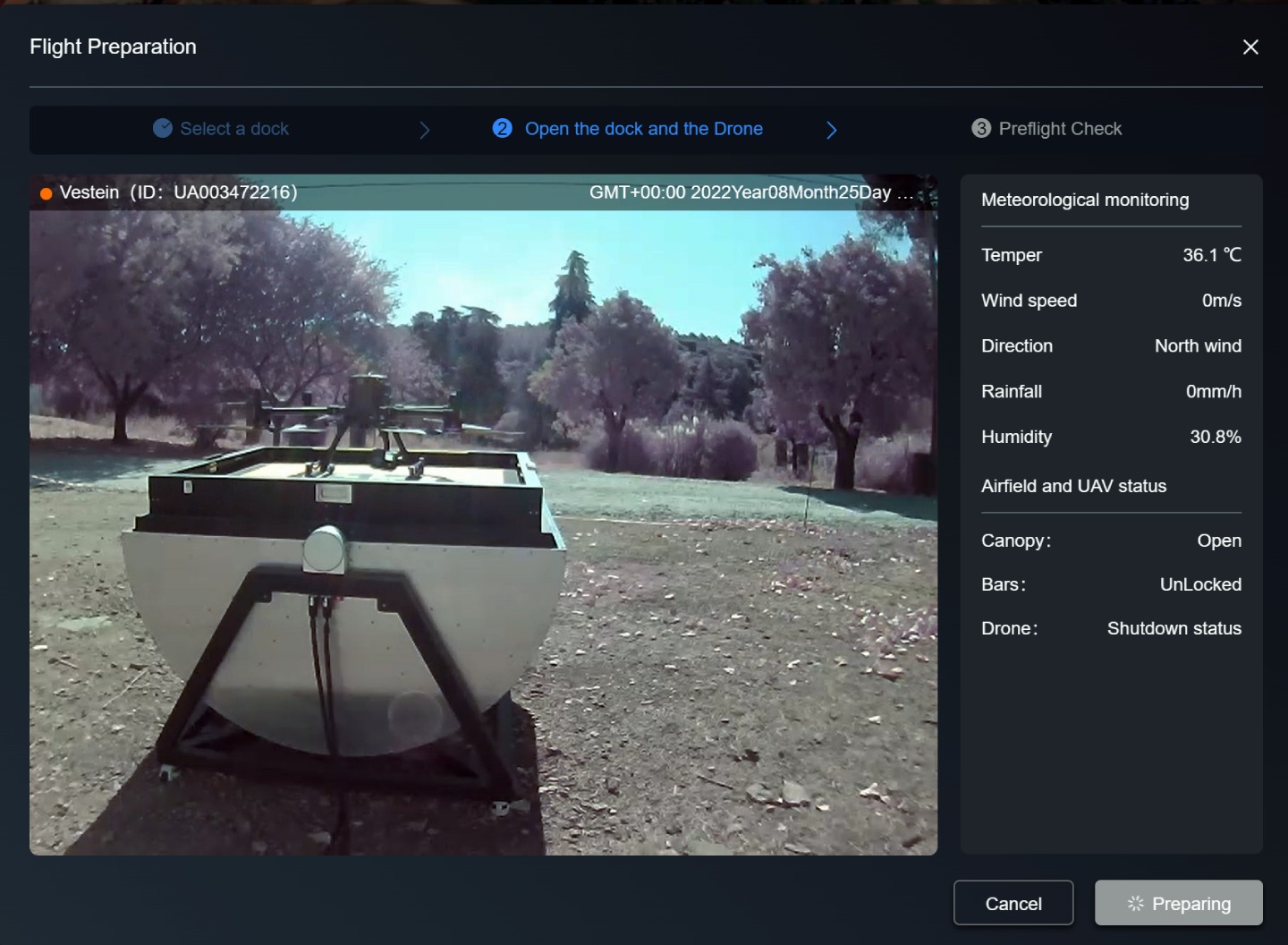The image size is (1288, 945).
Task: Click the orange status dot beside Vestein
Action: (47, 193)
